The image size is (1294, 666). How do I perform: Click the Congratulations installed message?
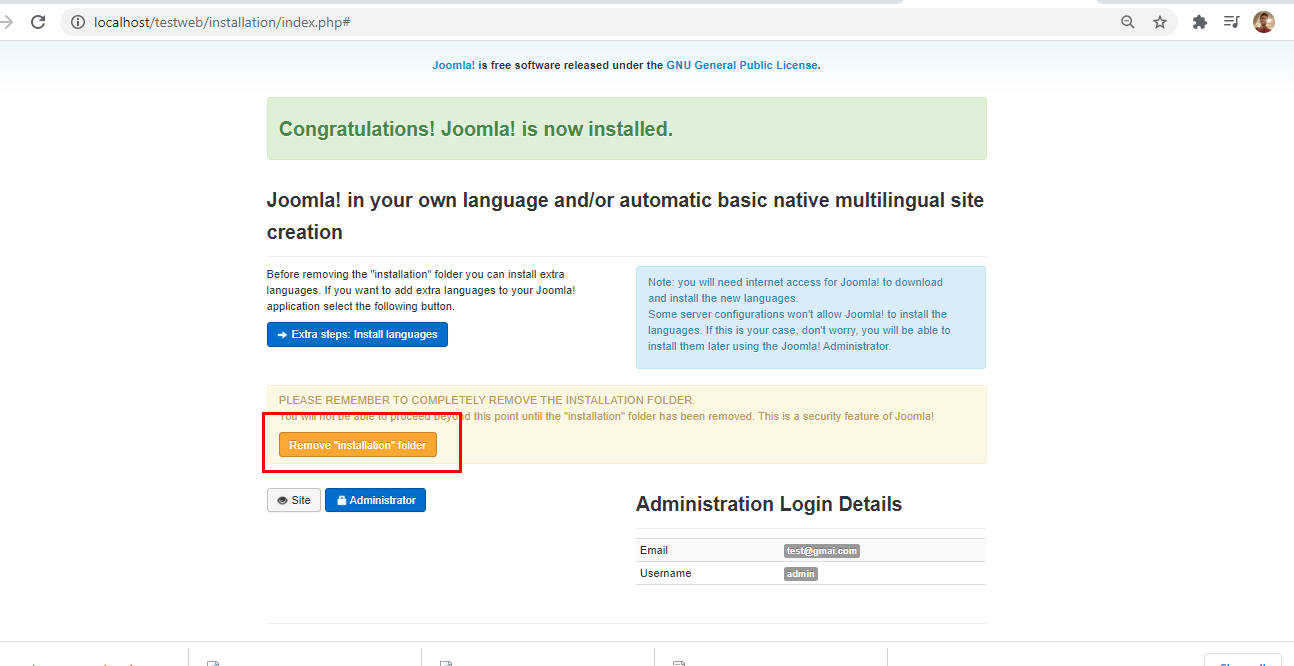(476, 129)
